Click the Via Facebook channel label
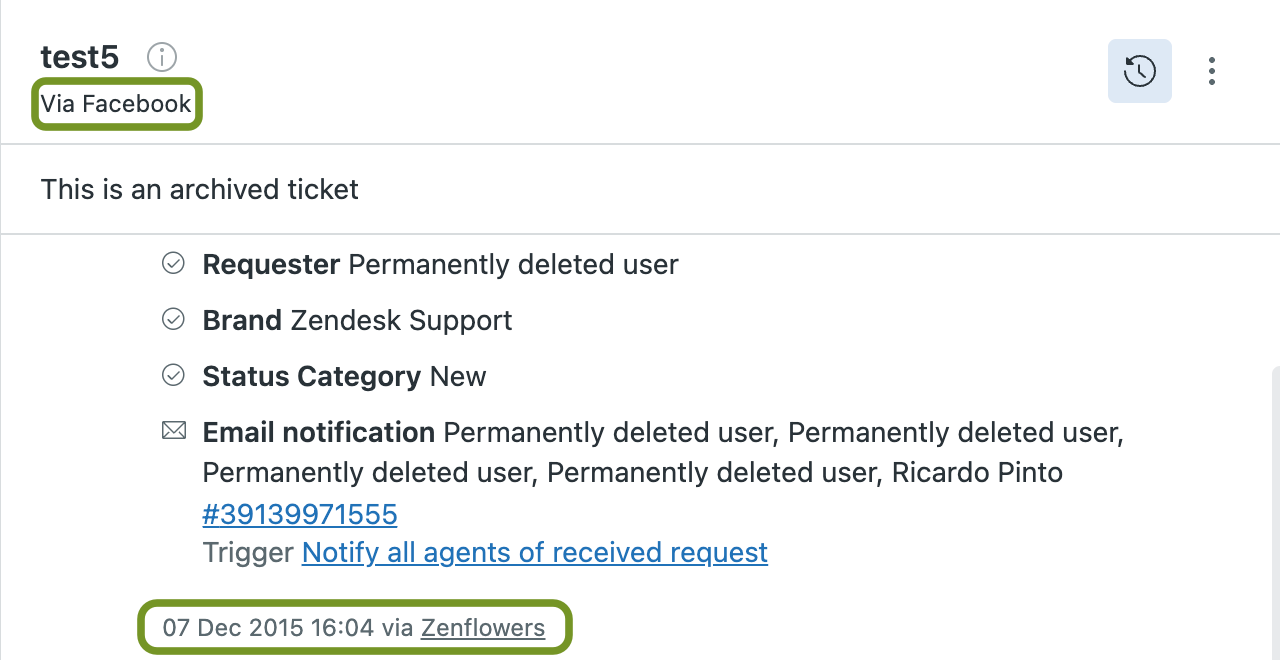The image size is (1280, 660). [x=116, y=103]
